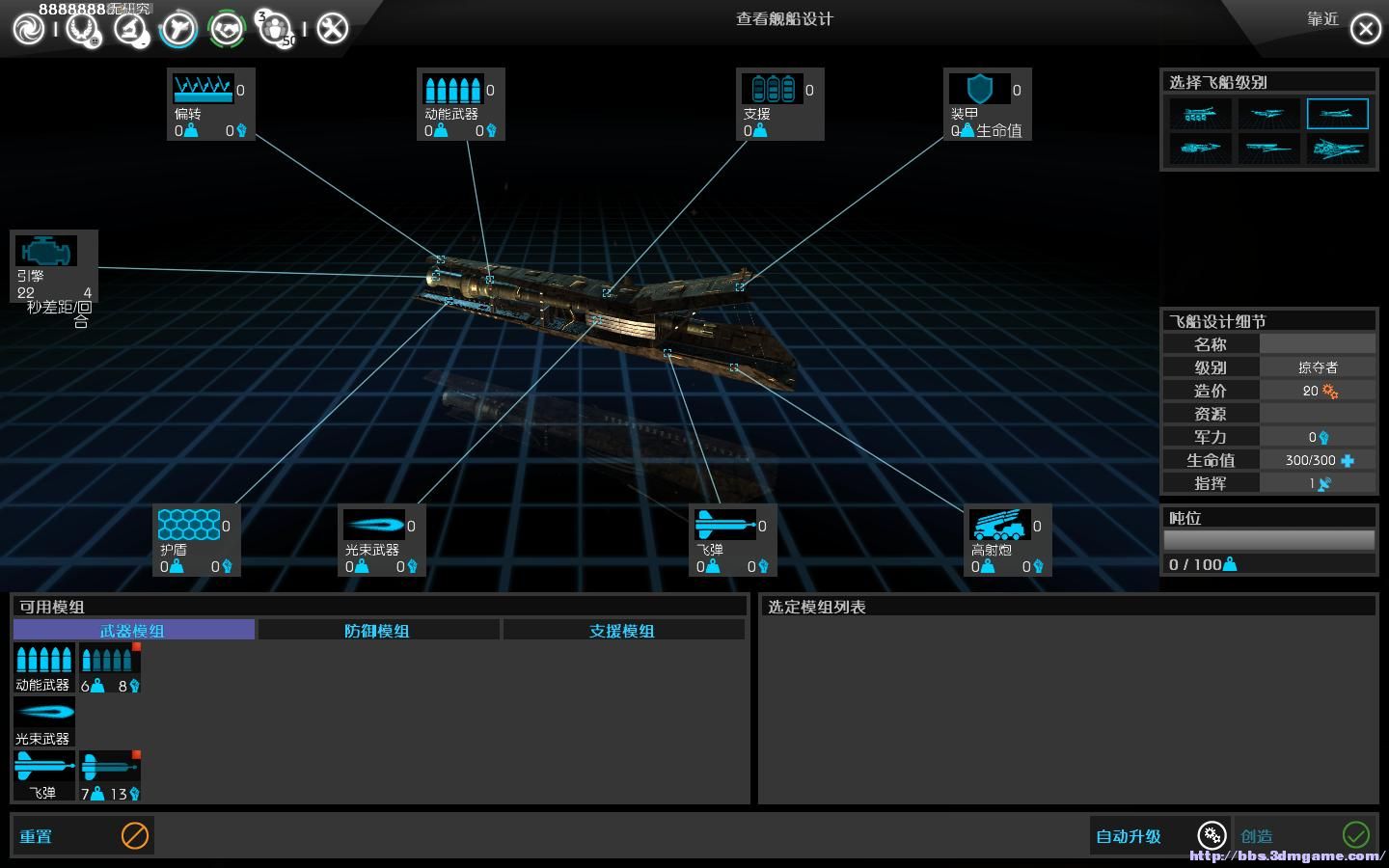
Task: Close the ship design screen
Action: pos(1365,29)
